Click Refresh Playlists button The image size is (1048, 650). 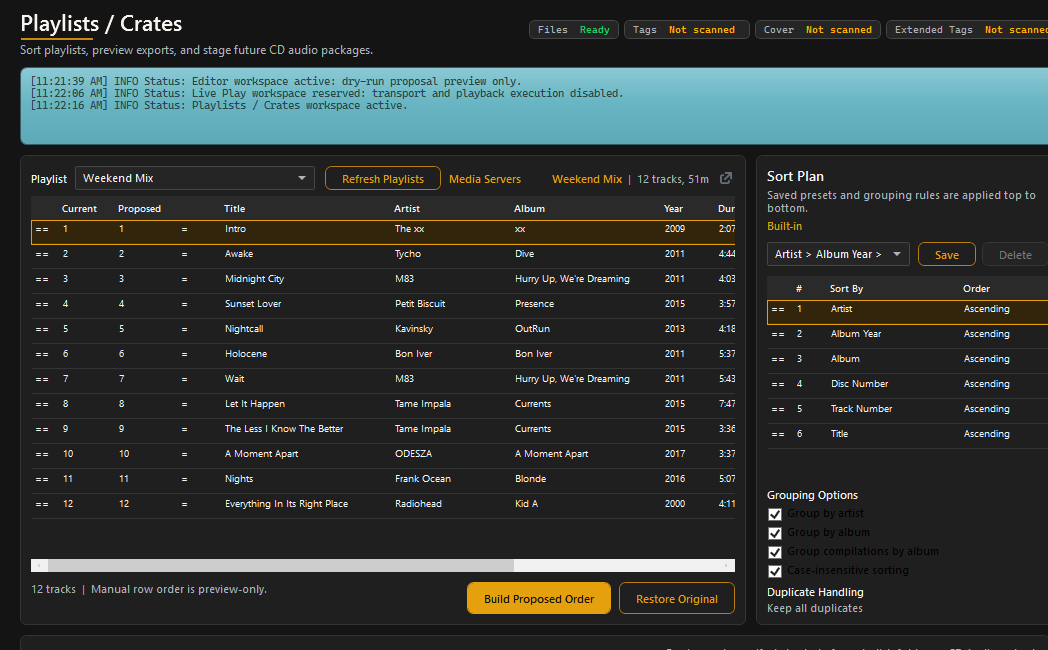(x=383, y=178)
